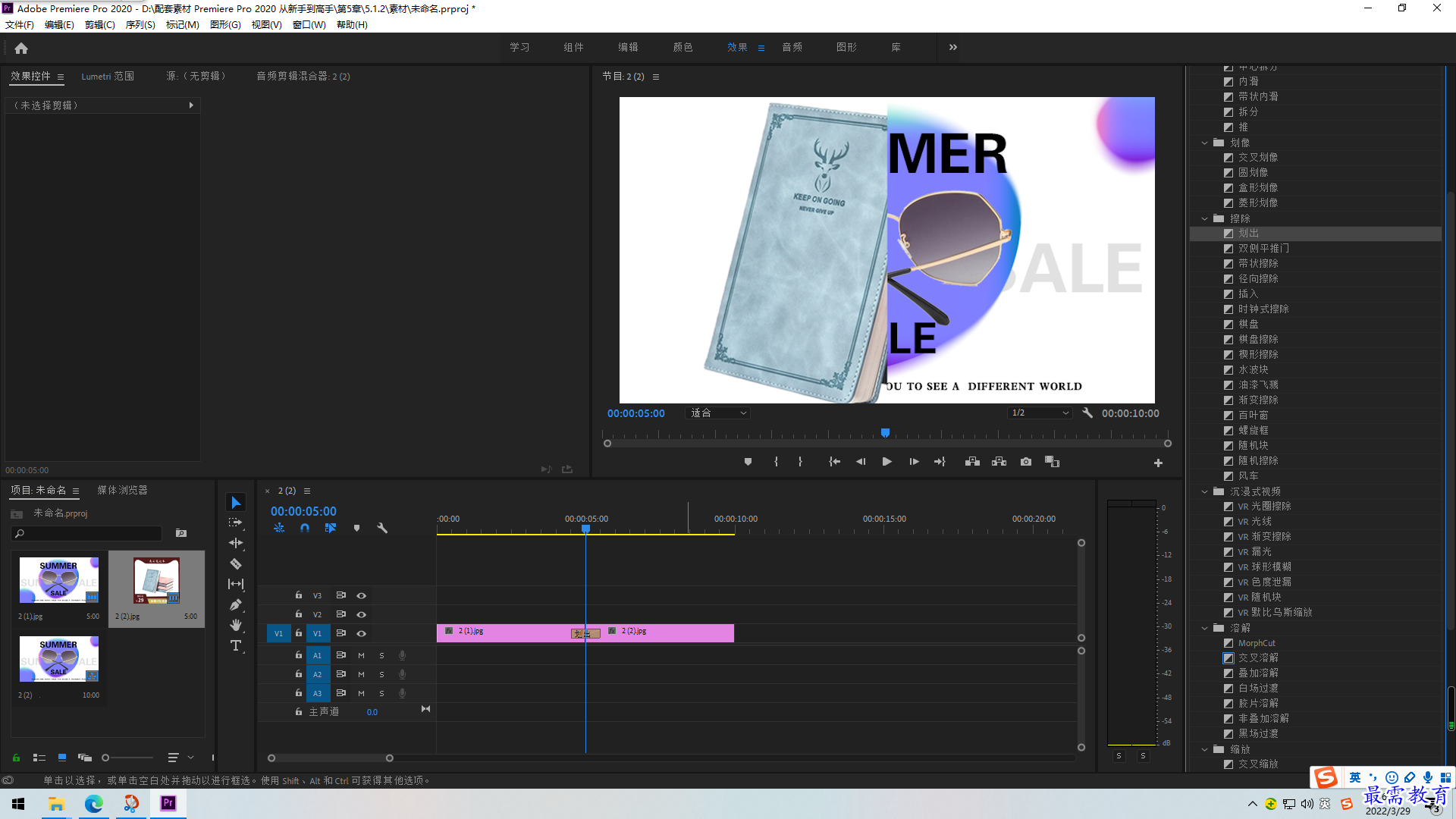
Task: Open the 序列(S) menu
Action: coord(140,25)
